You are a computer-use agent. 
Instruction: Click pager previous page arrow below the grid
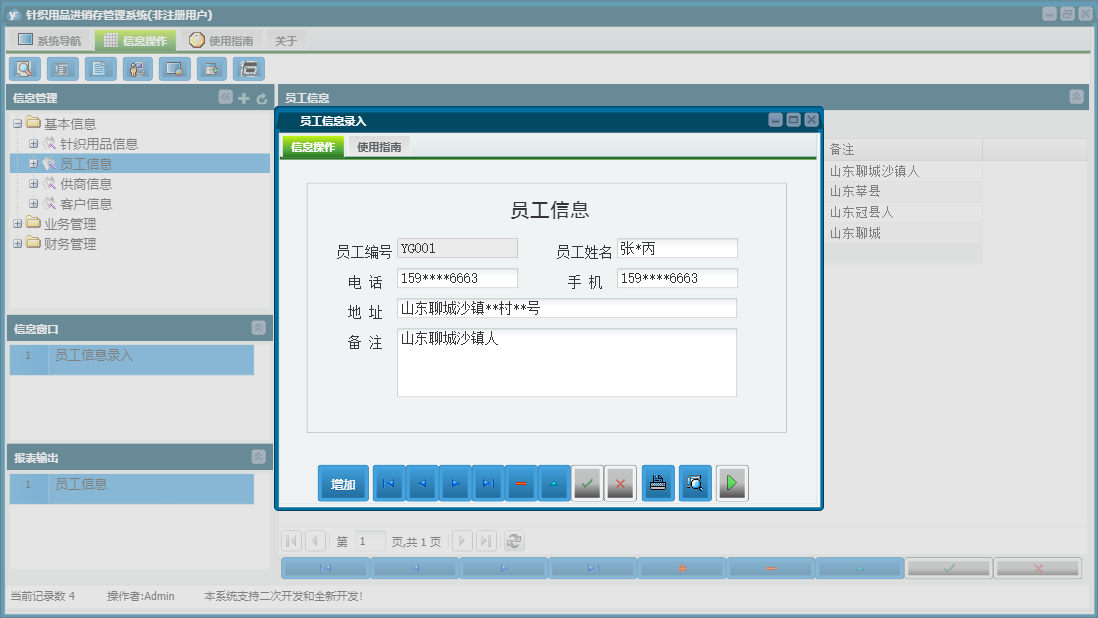tap(315, 541)
